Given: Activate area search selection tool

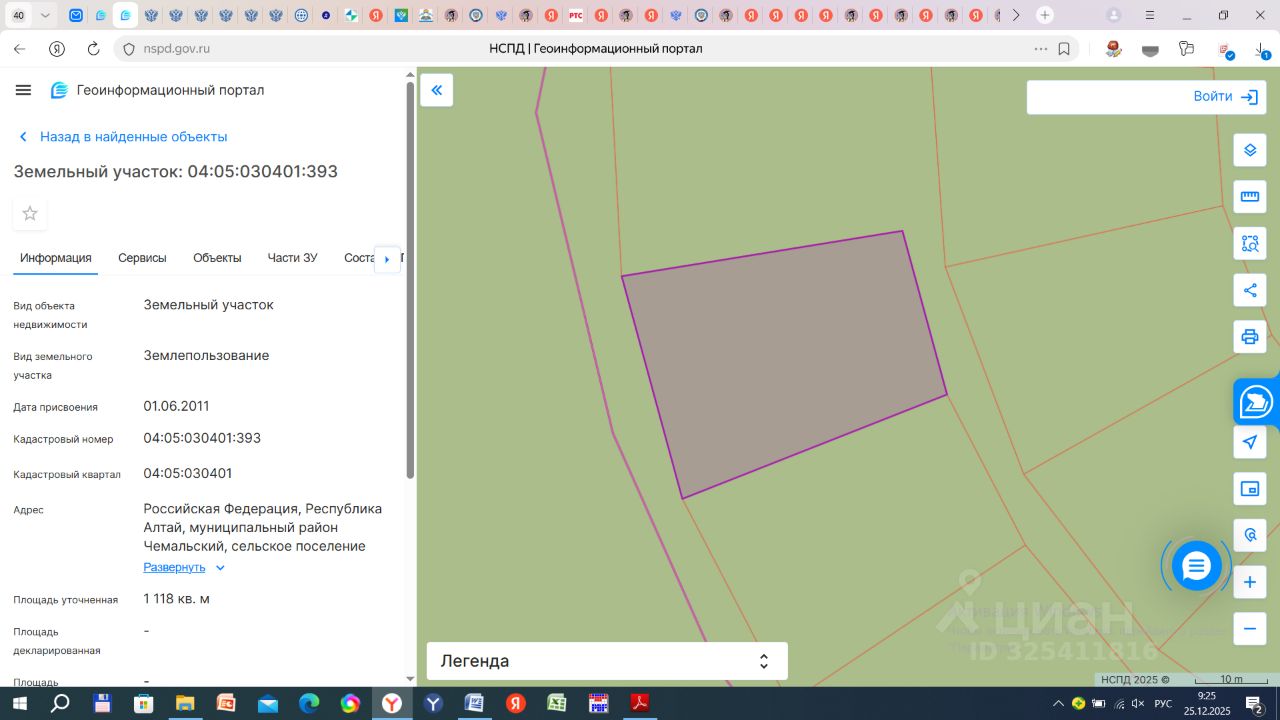Looking at the screenshot, I should click(1250, 243).
